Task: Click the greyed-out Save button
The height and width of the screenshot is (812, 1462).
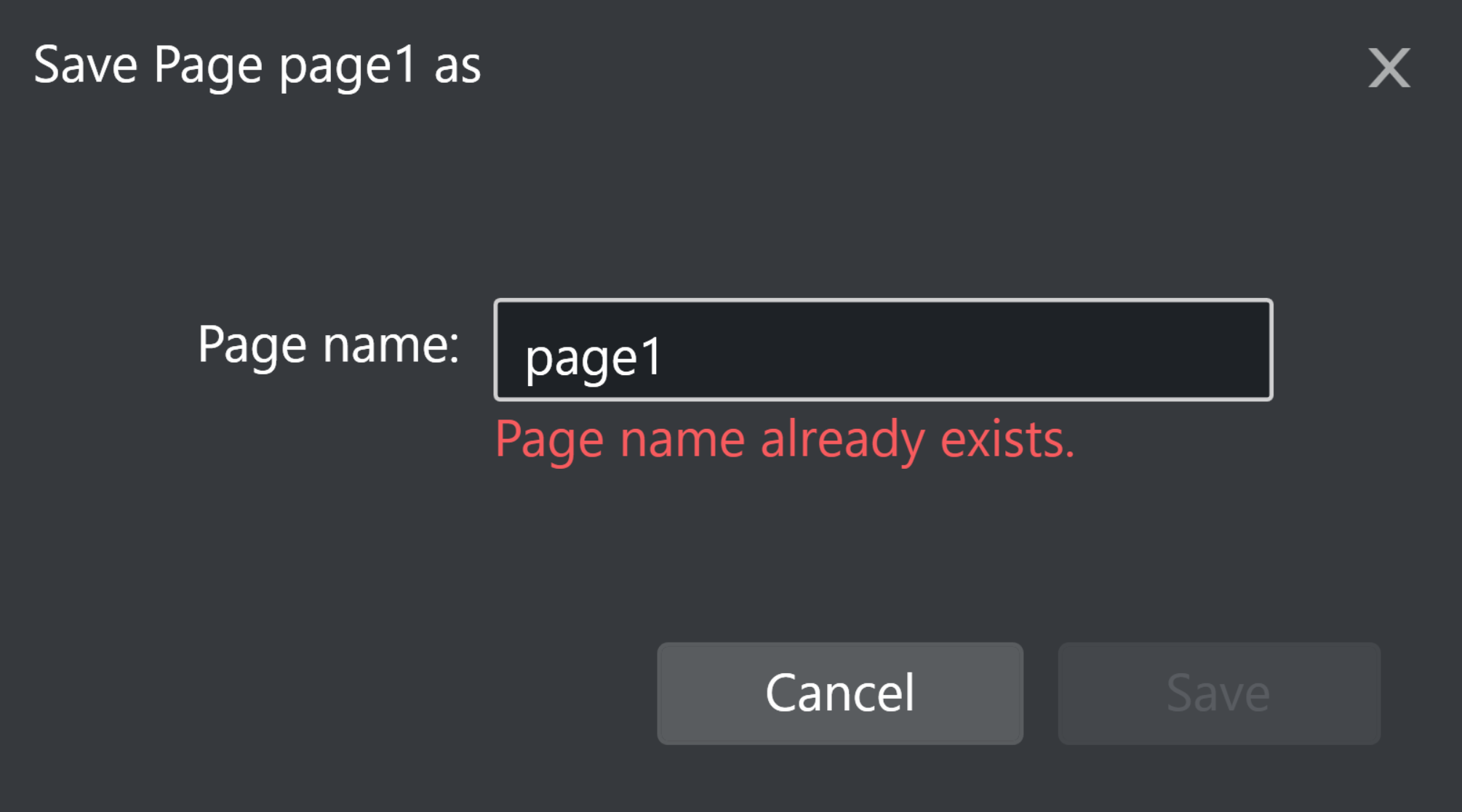Action: [x=1218, y=693]
